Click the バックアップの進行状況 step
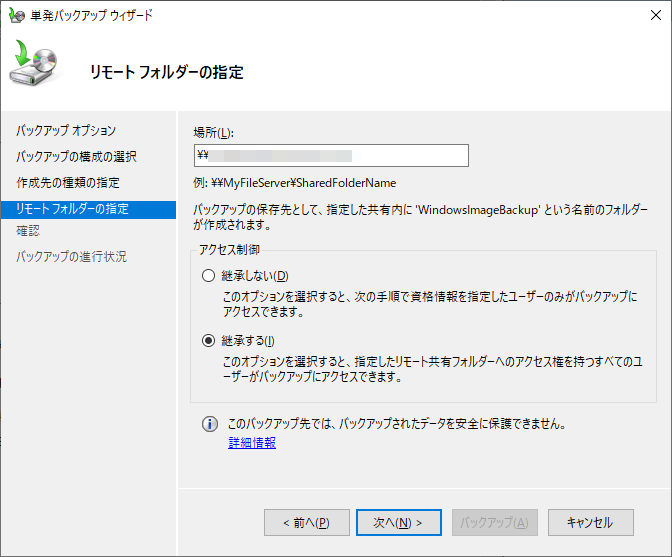 (71, 257)
